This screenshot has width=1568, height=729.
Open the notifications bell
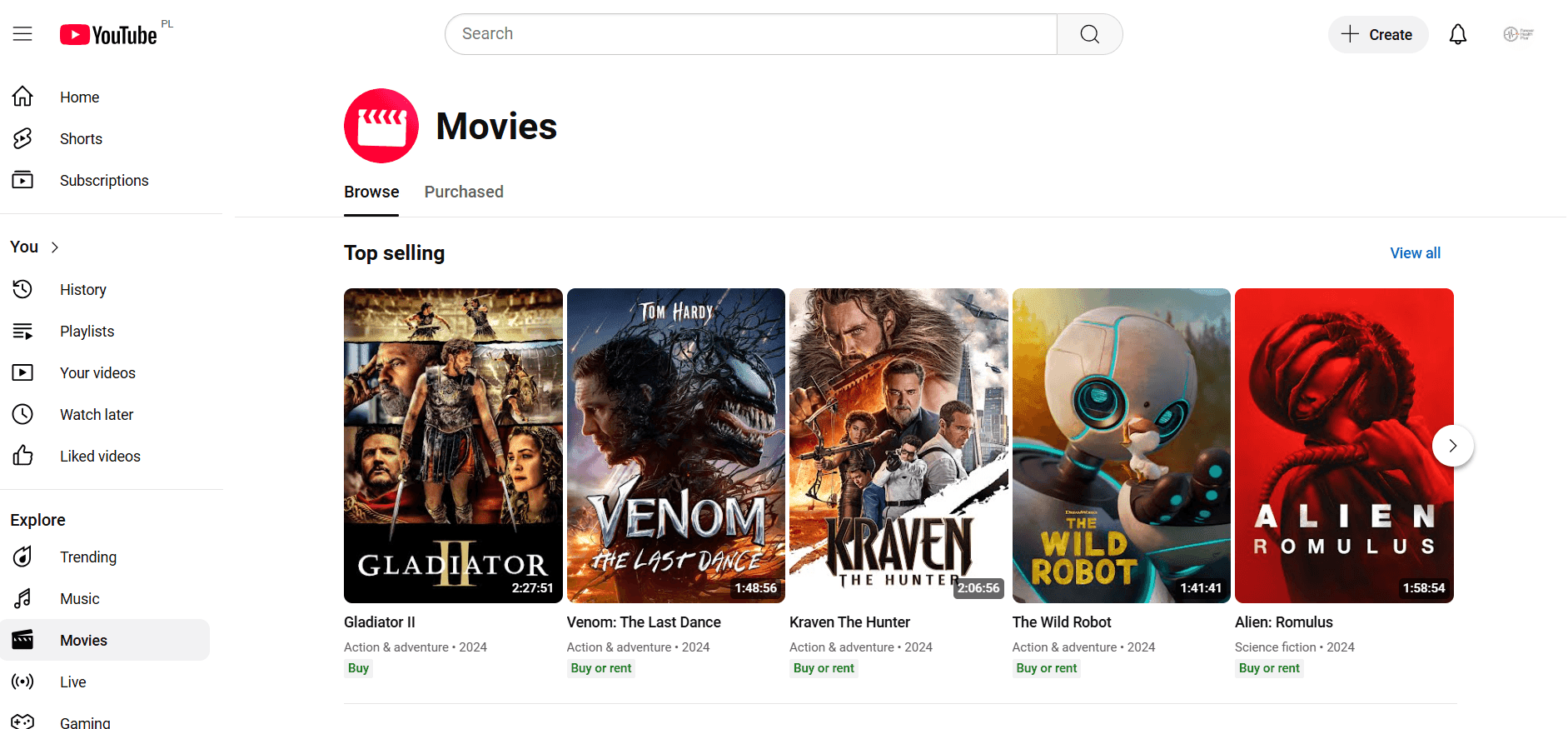[x=1457, y=34]
